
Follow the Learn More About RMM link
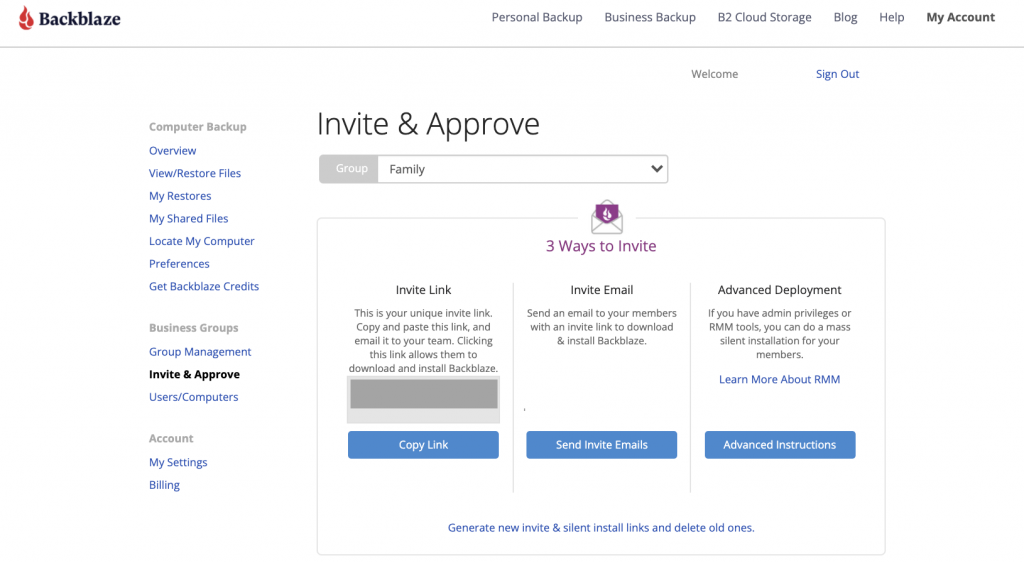779,379
